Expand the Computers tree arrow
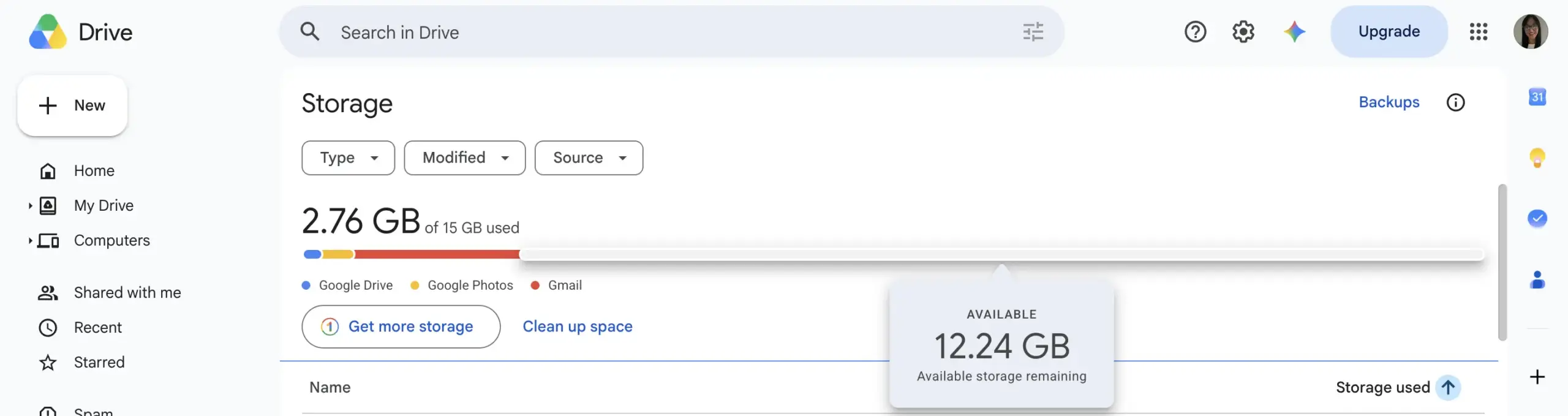1568x416 pixels. (30, 241)
